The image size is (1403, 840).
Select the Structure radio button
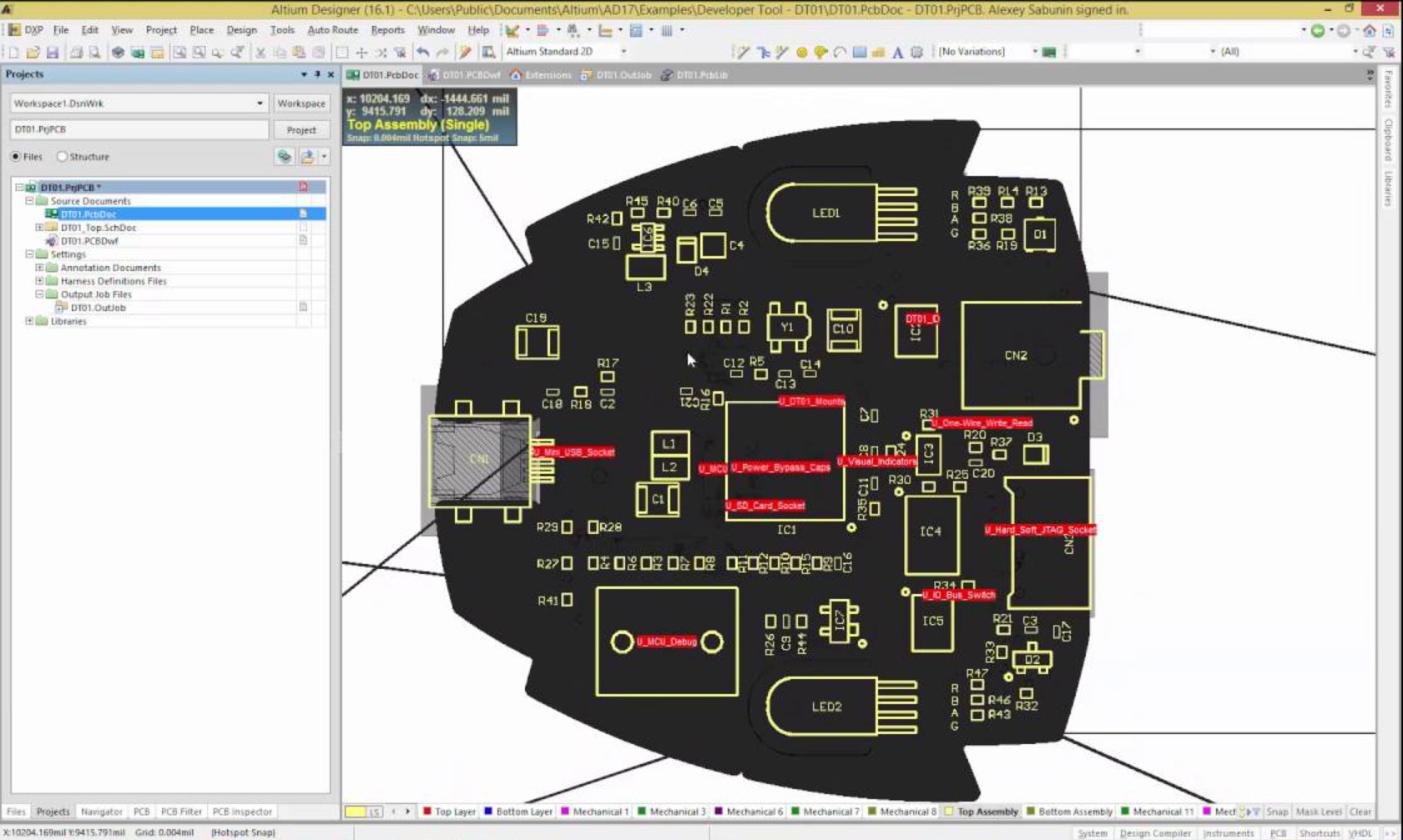click(x=62, y=157)
